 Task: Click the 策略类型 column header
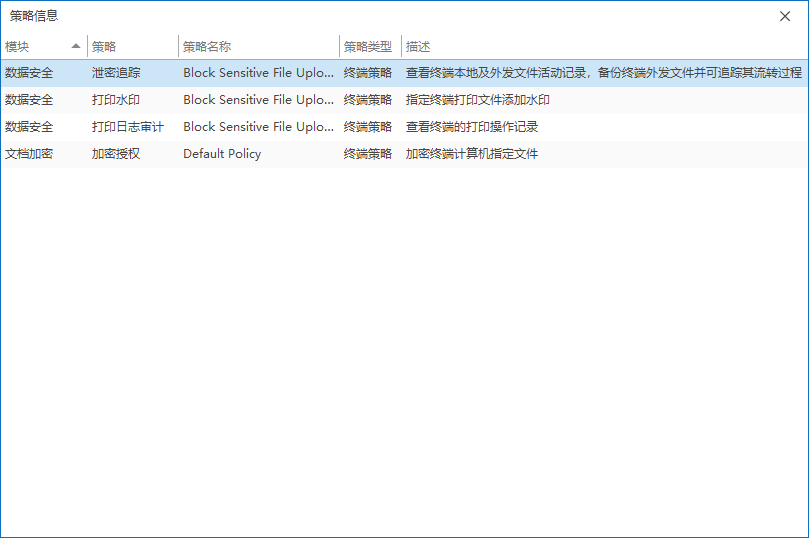(x=368, y=46)
